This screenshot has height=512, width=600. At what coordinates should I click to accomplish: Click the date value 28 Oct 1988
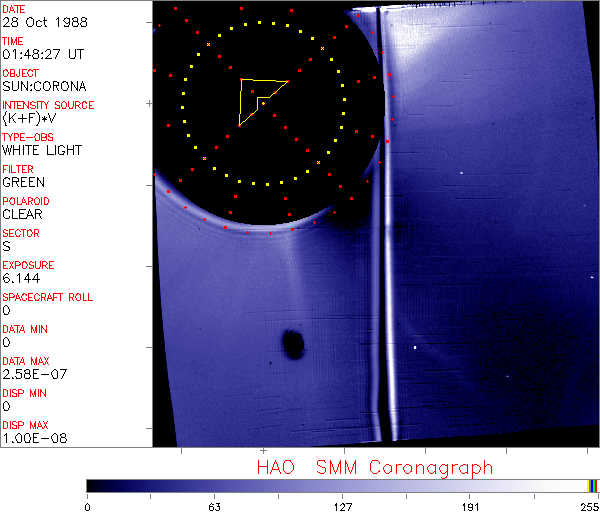(36, 22)
